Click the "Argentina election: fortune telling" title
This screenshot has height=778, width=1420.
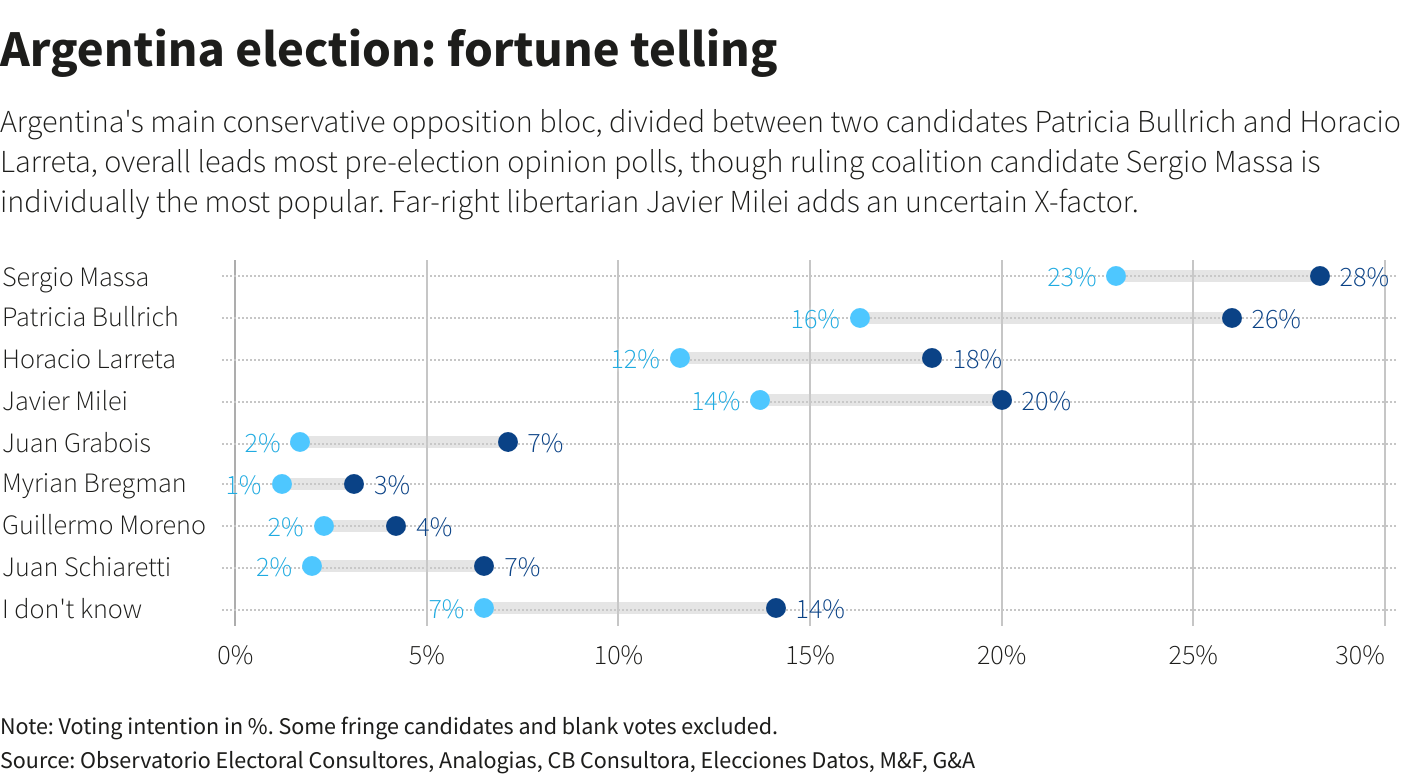coord(389,50)
